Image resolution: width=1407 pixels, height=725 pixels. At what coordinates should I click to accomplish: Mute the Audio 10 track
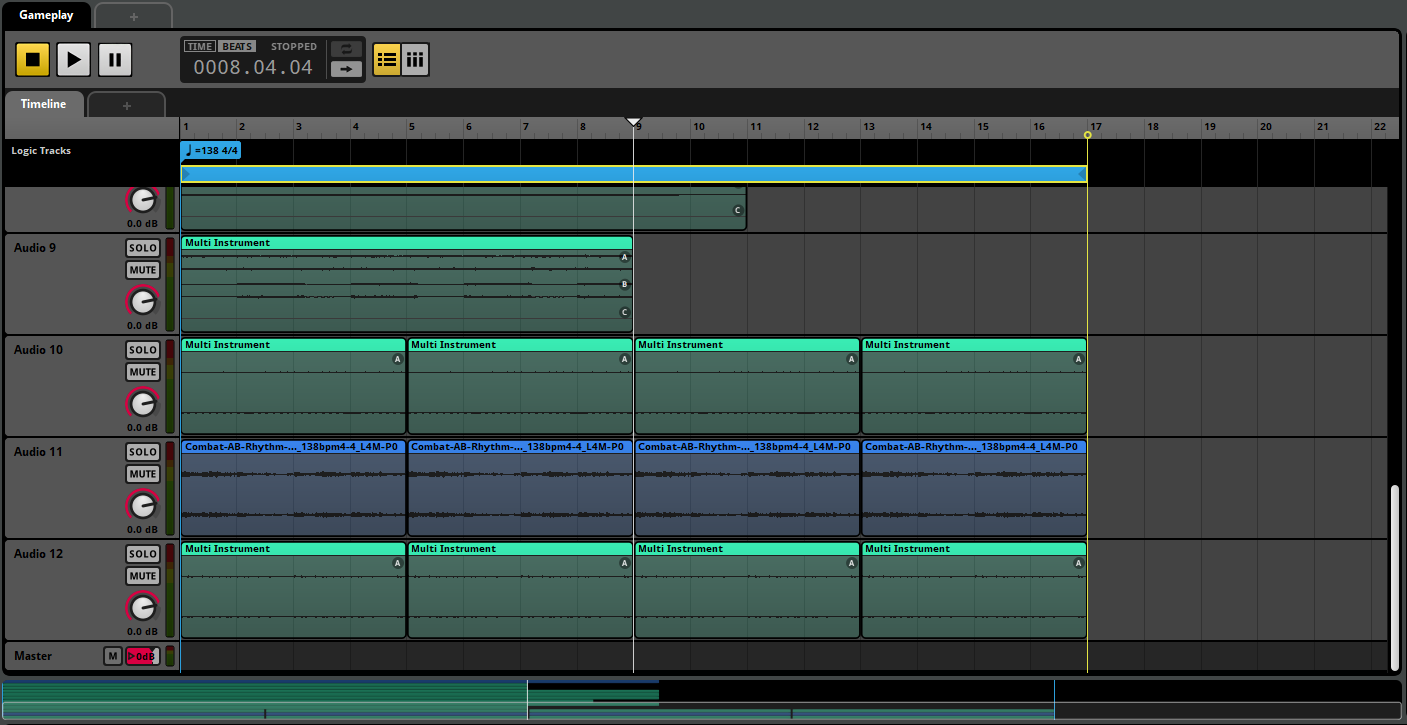tap(143, 372)
